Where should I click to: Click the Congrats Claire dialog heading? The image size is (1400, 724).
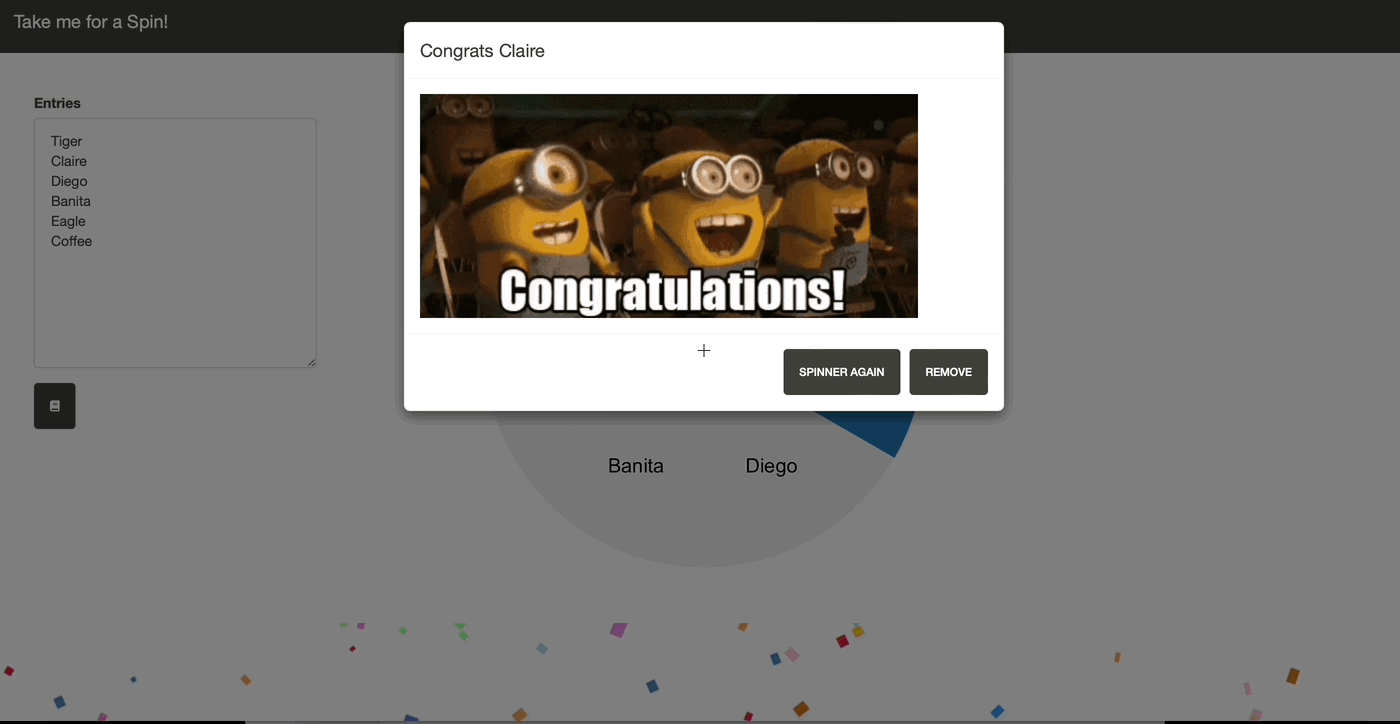click(482, 51)
